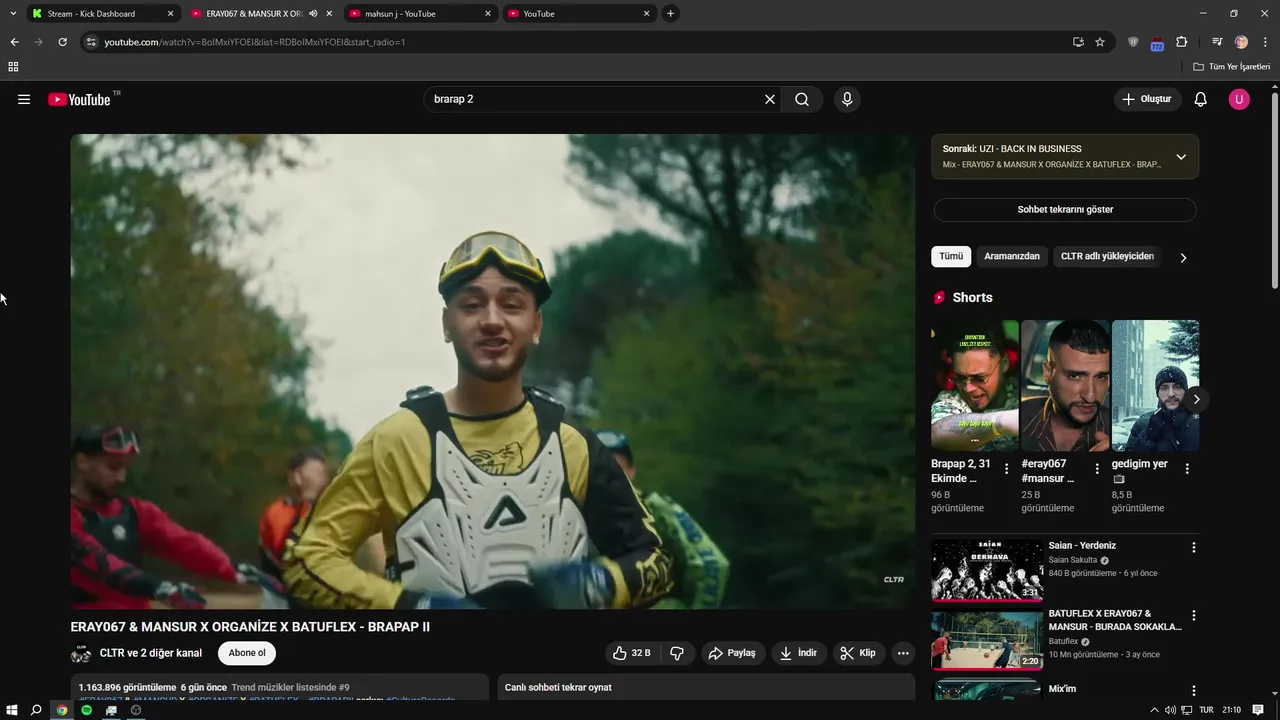Open the apps grid in bookmarks bar

pyautogui.click(x=13, y=67)
